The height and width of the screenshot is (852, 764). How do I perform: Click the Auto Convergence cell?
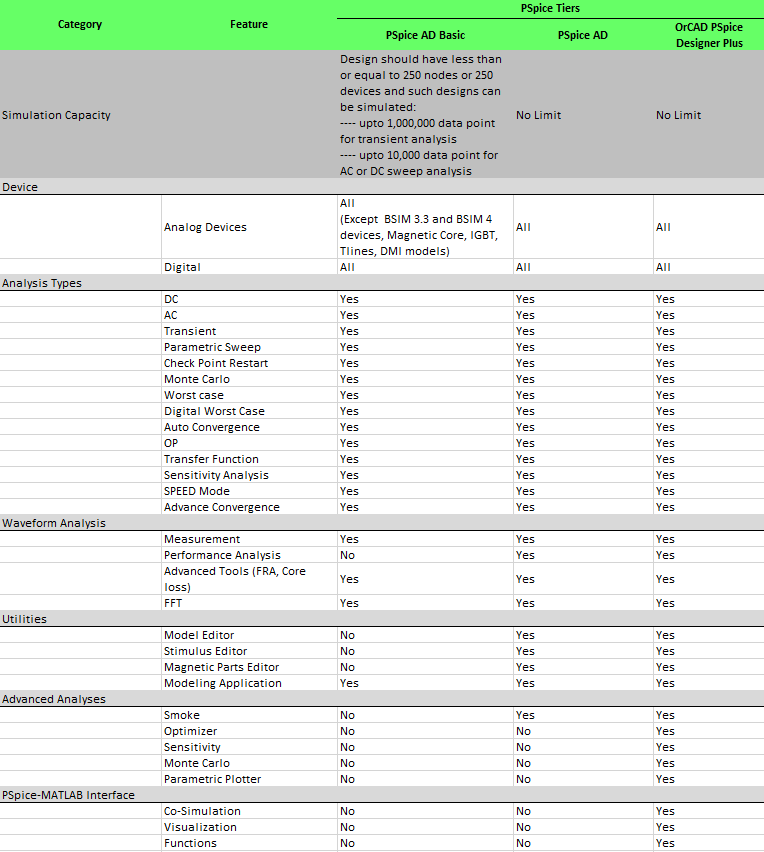coord(249,427)
